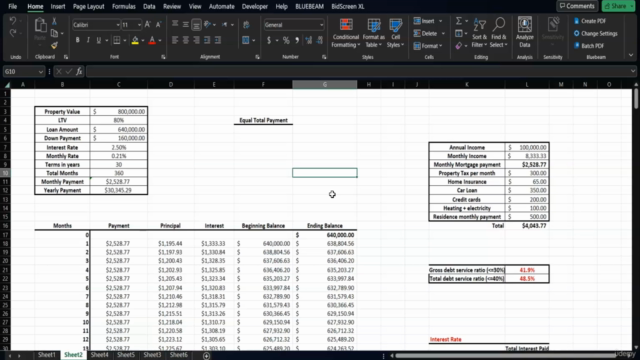640x360 pixels.
Task: Click the Insert Function fx icon
Action: [x=79, y=71]
